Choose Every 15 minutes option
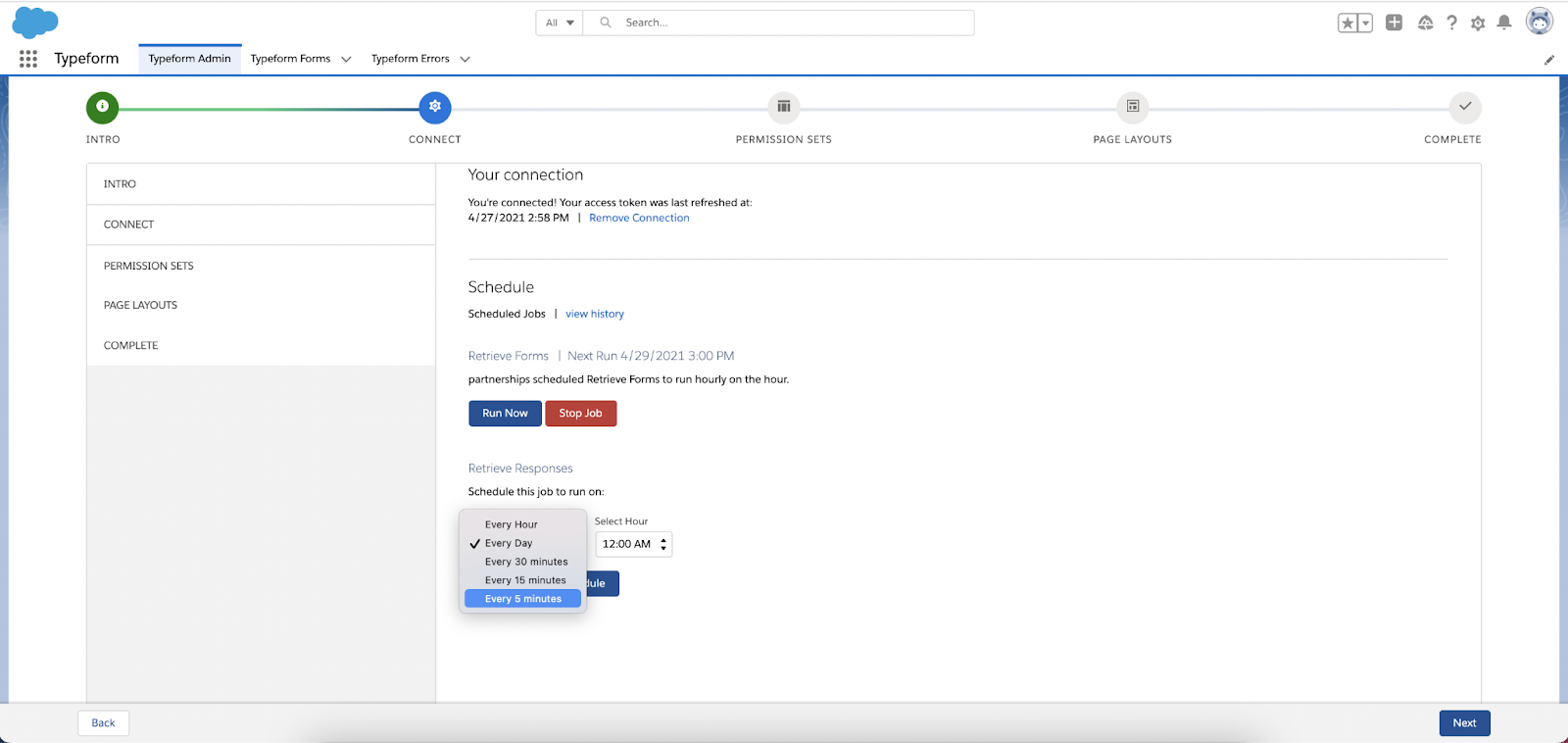The width and height of the screenshot is (1568, 743). [x=522, y=580]
